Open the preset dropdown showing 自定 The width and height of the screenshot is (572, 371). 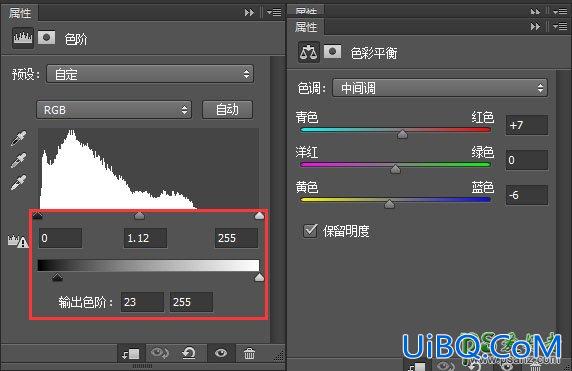[x=150, y=74]
